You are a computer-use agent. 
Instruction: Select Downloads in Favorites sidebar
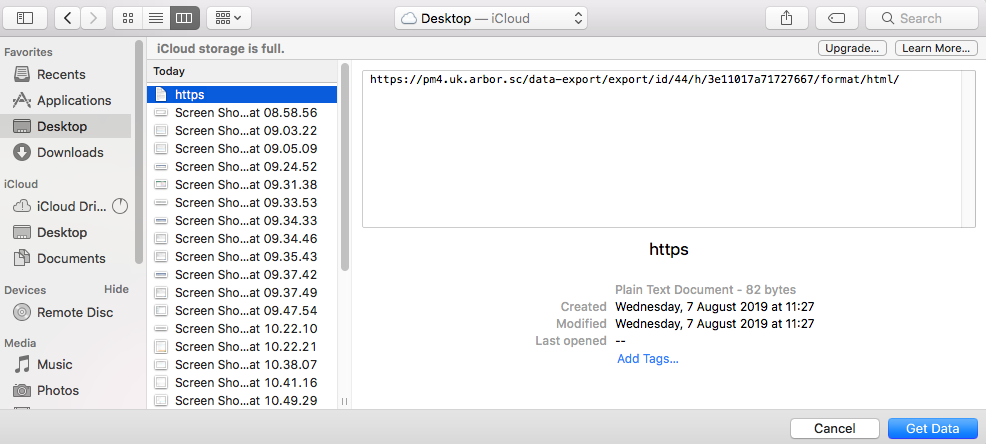[x=70, y=152]
